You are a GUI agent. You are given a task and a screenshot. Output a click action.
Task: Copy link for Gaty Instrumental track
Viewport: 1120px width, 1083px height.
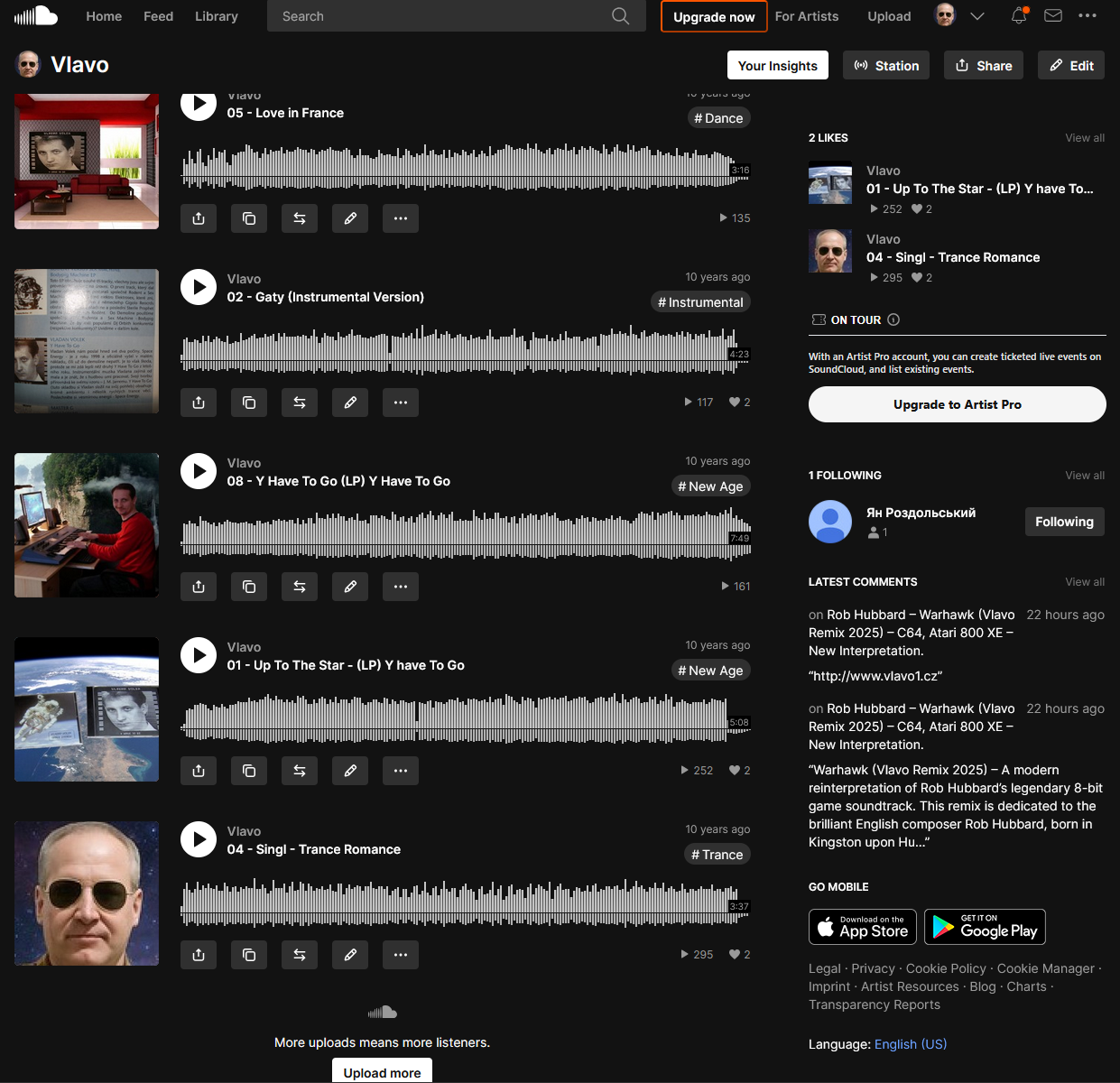pos(249,403)
